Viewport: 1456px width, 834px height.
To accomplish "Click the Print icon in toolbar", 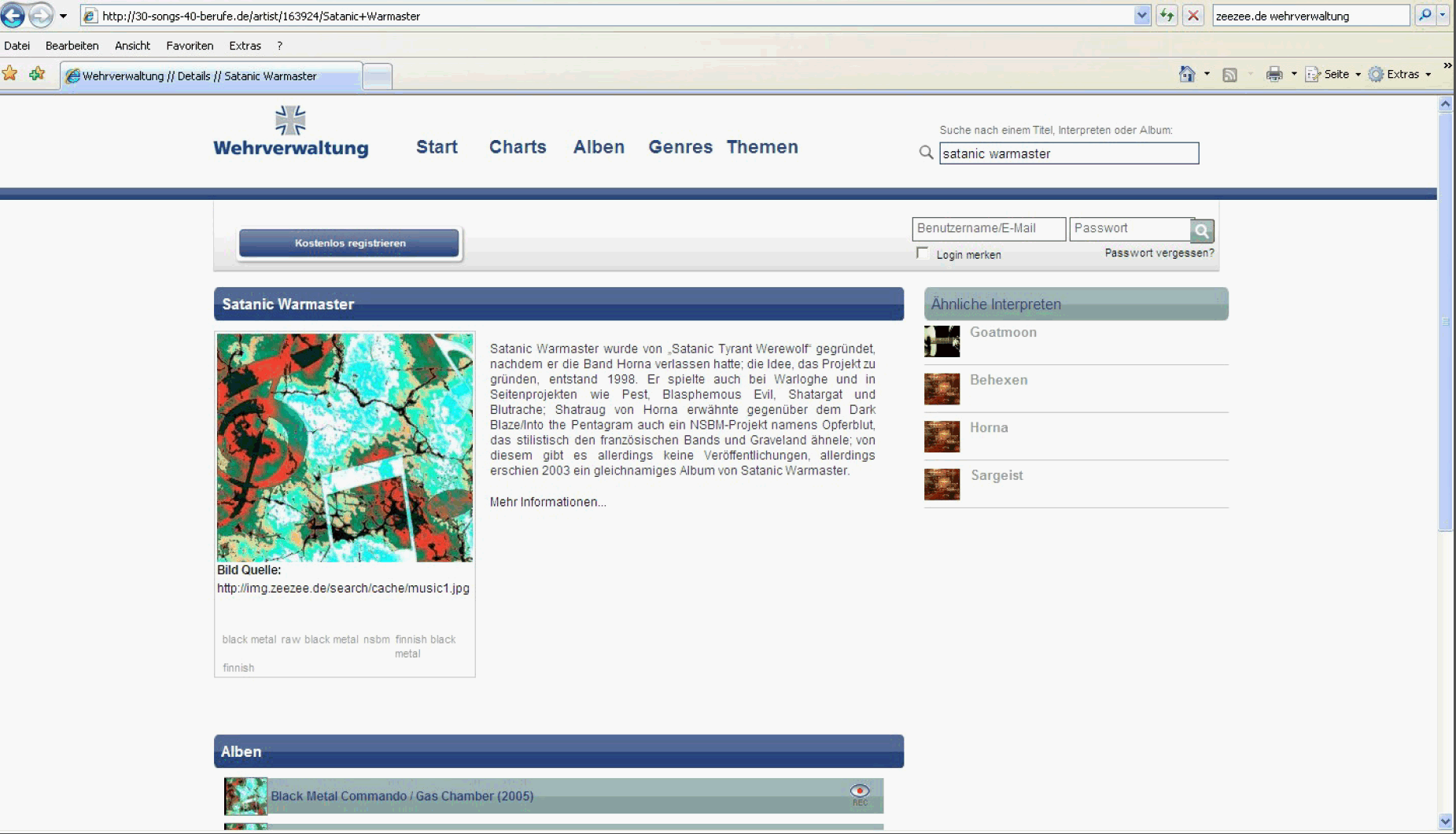I will (1274, 74).
